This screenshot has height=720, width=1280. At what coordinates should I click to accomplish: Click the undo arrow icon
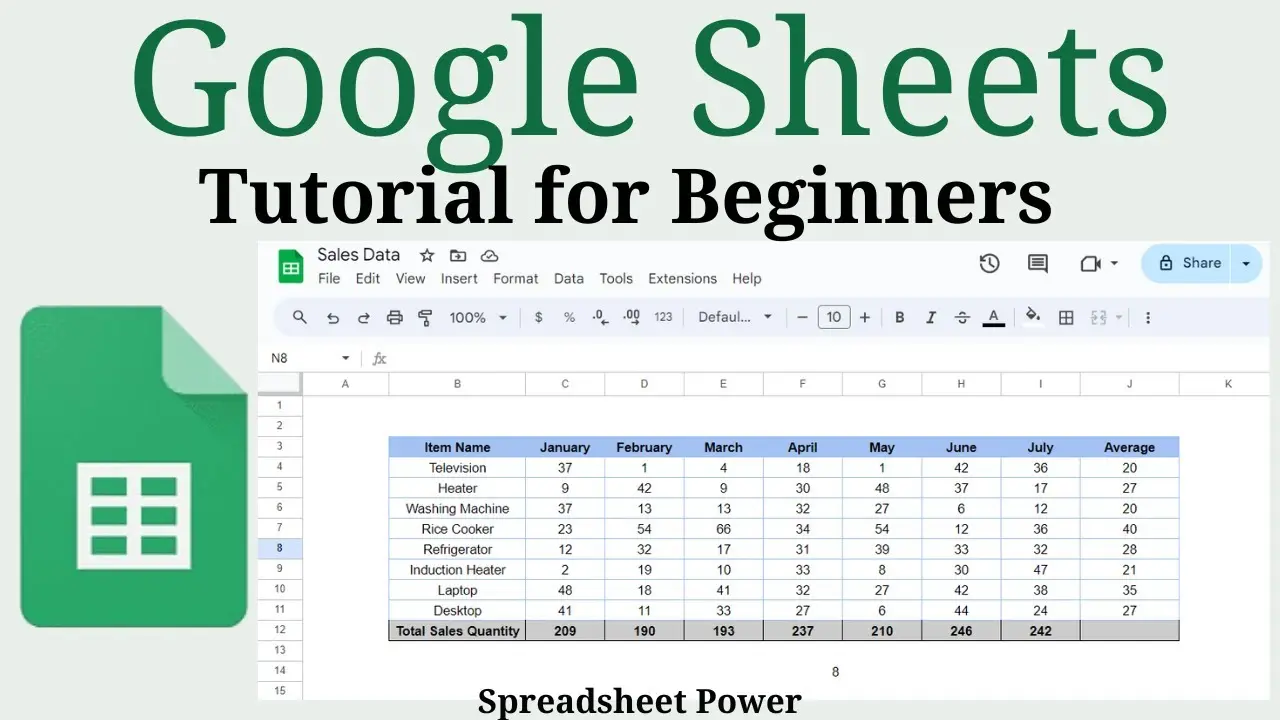[332, 318]
